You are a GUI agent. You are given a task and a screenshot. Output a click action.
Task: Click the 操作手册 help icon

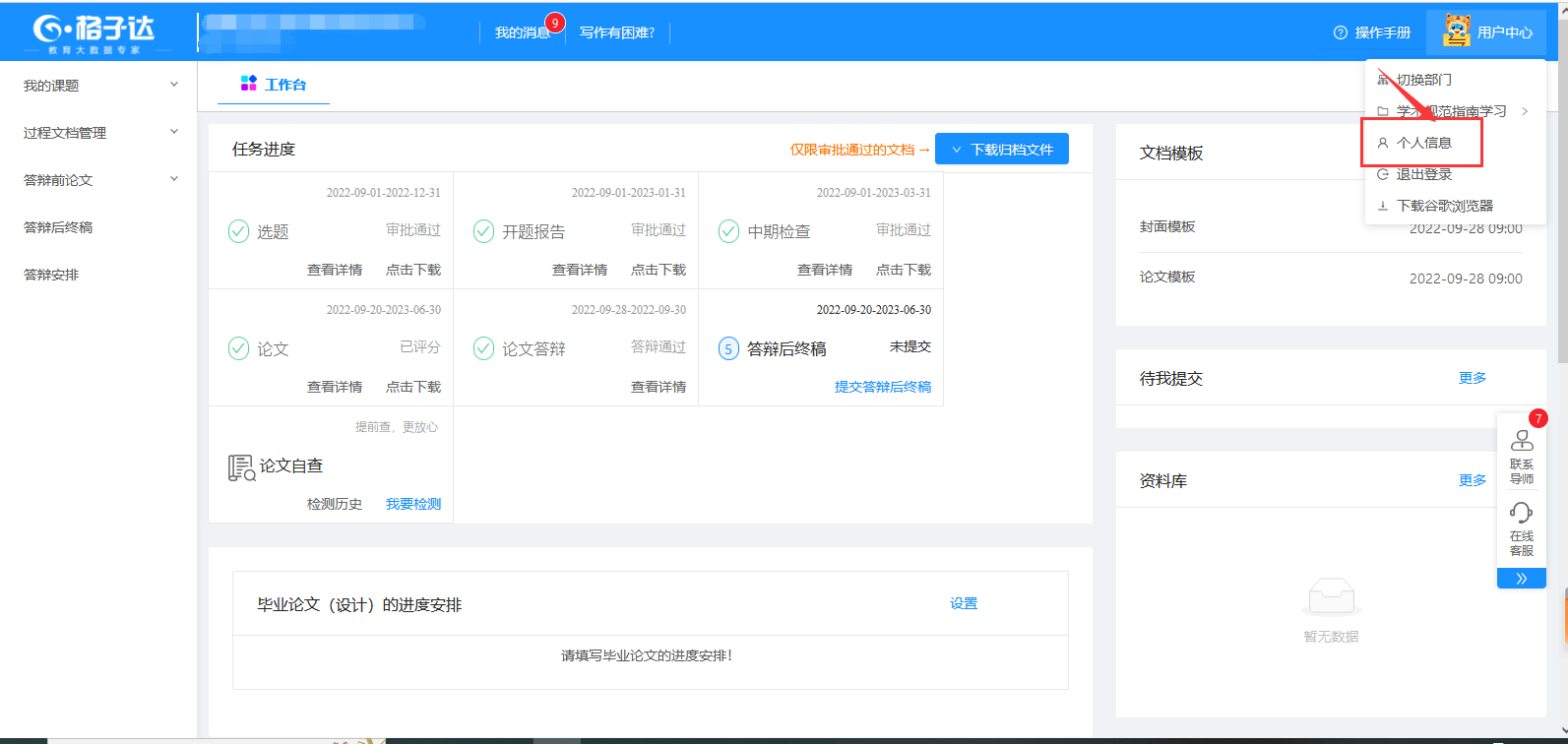(1340, 32)
